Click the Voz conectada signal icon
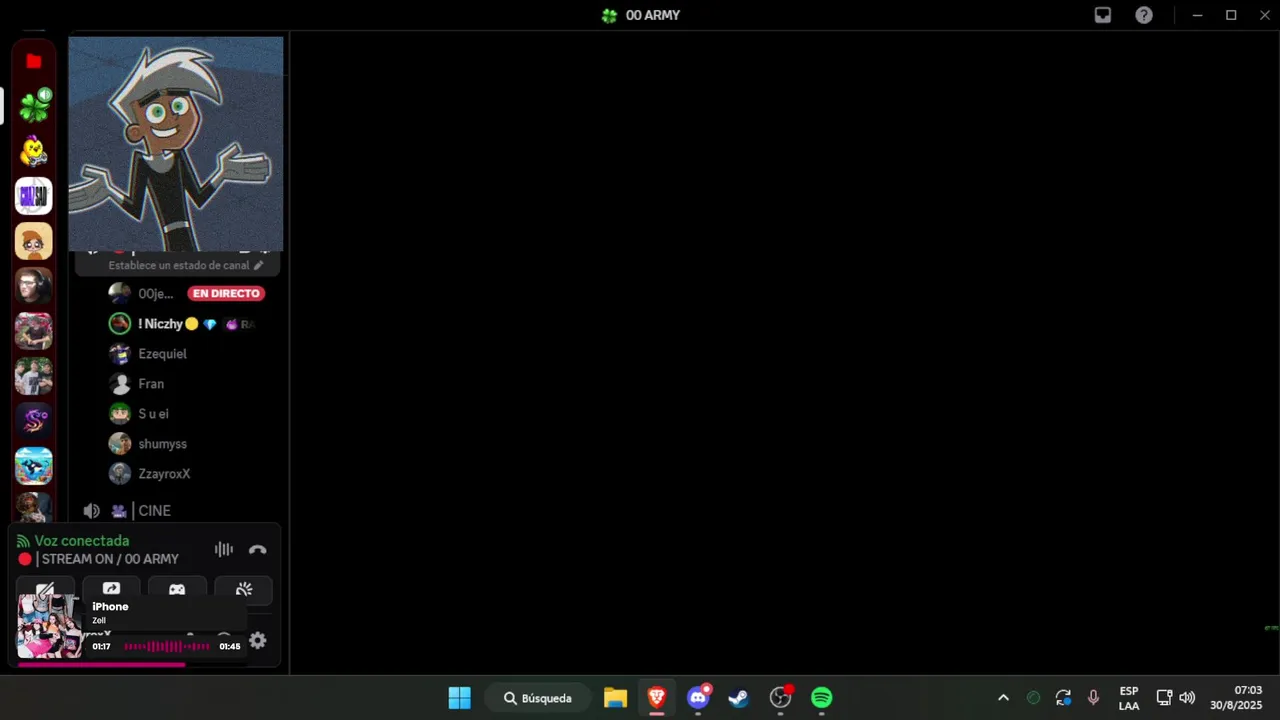This screenshot has height=720, width=1280. (24, 541)
